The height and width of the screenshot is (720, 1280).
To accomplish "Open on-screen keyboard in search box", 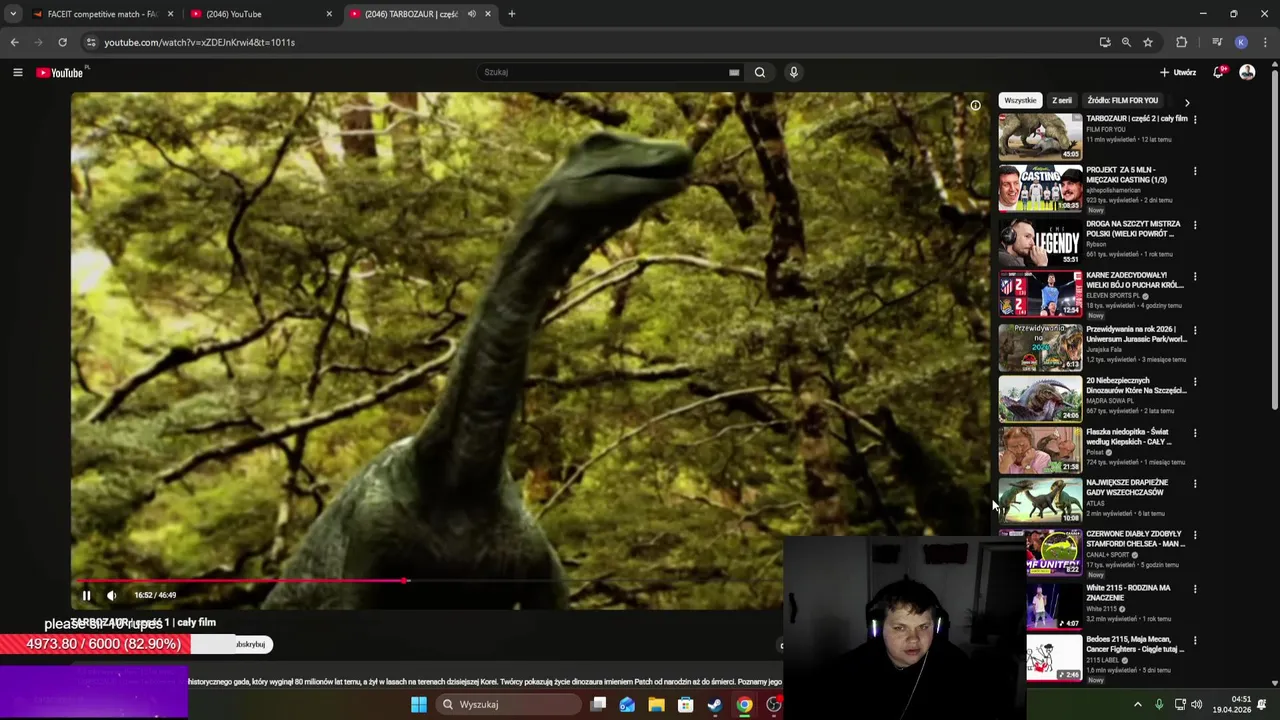I will [x=734, y=72].
